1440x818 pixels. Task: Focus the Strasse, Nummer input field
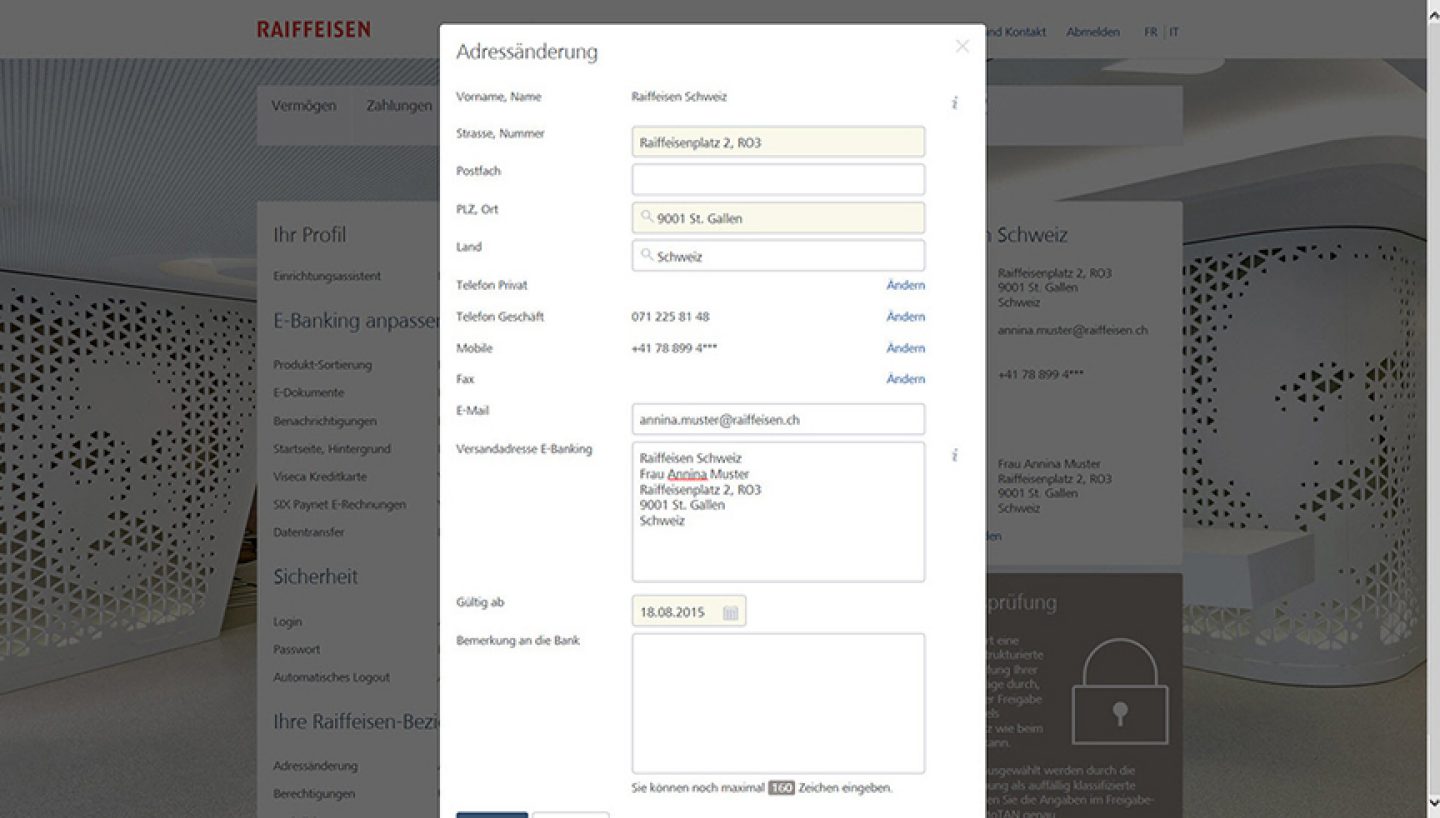pos(777,142)
